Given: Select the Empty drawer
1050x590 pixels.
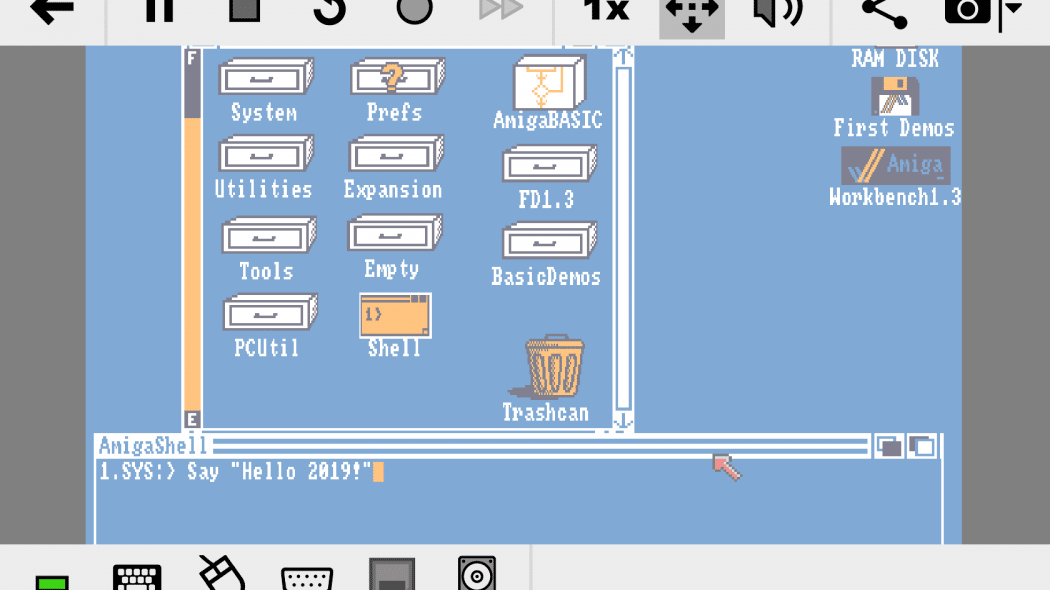Looking at the screenshot, I should 394,232.
